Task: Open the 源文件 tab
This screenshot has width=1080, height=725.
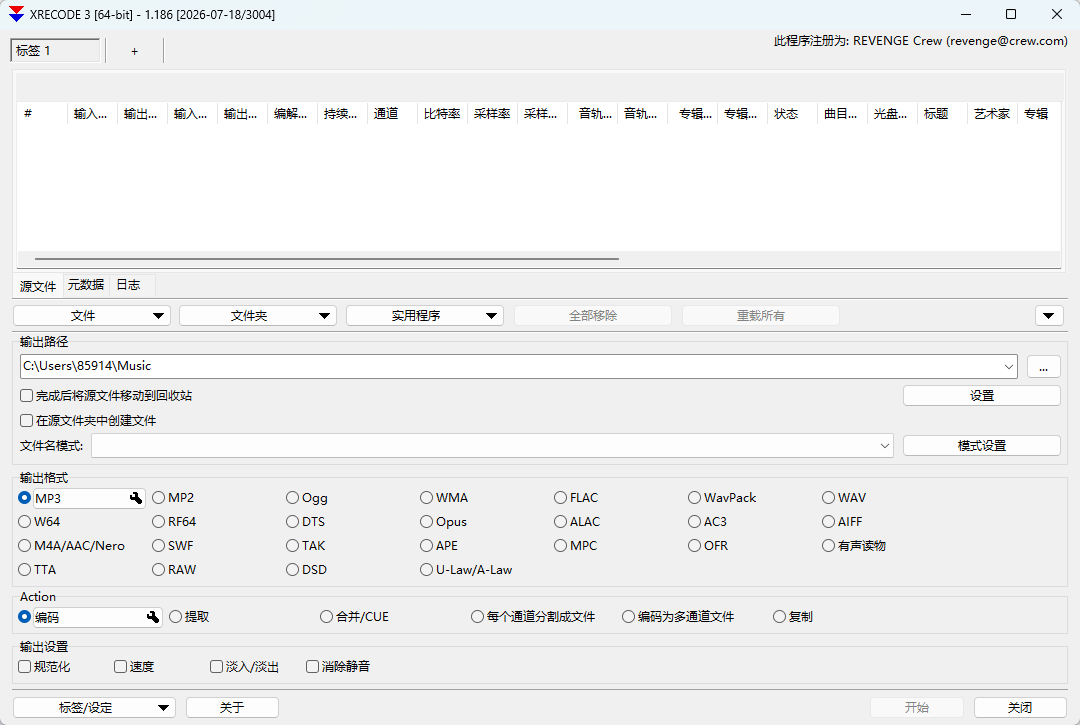Action: (38, 286)
